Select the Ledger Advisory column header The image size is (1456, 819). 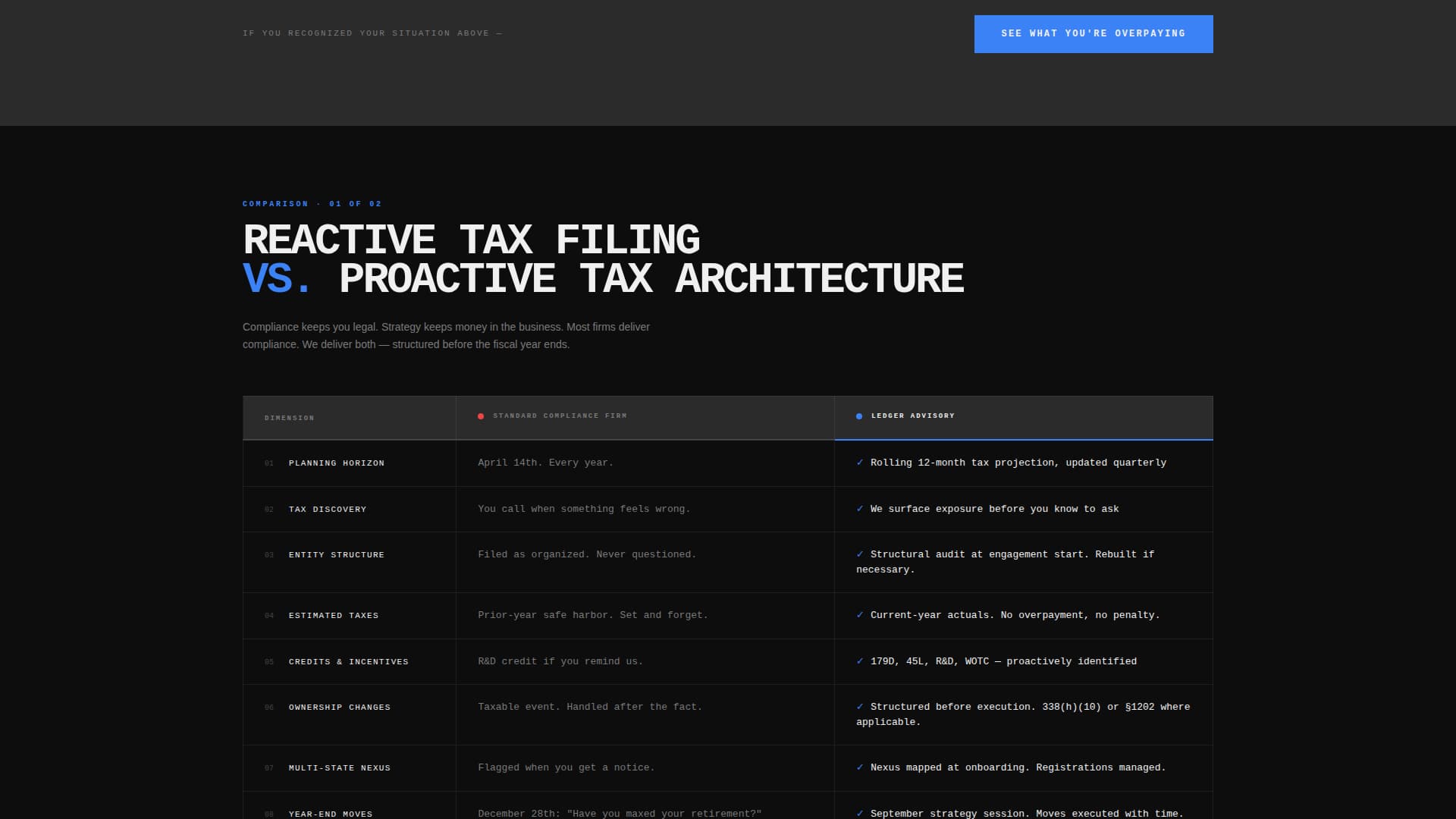(1024, 418)
